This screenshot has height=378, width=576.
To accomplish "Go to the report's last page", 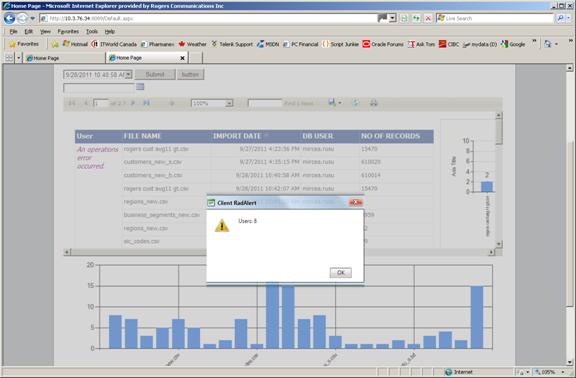I will (x=146, y=103).
